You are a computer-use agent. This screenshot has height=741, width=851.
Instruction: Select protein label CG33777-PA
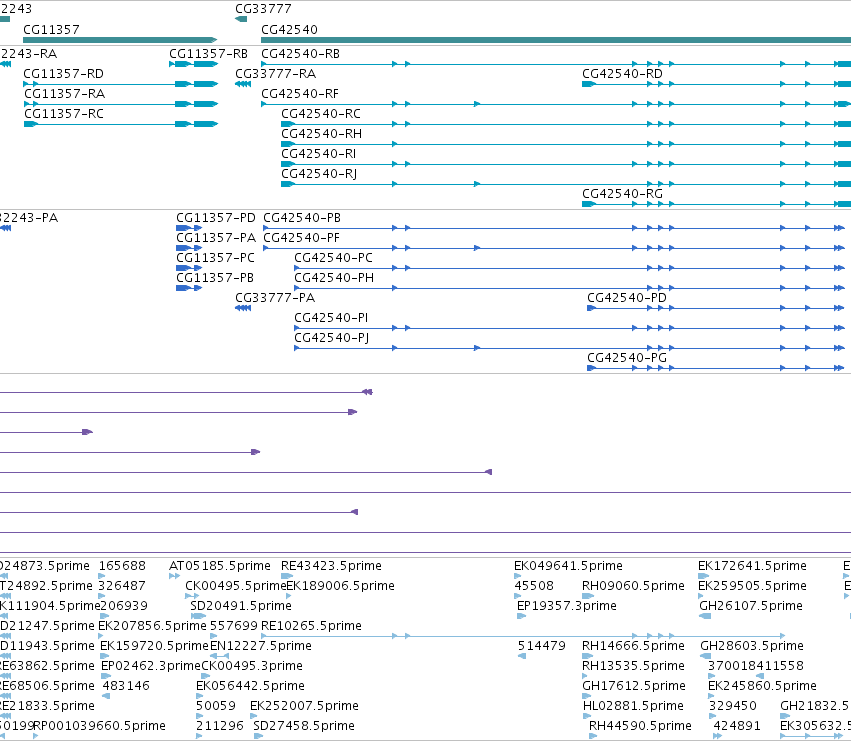[x=275, y=298]
